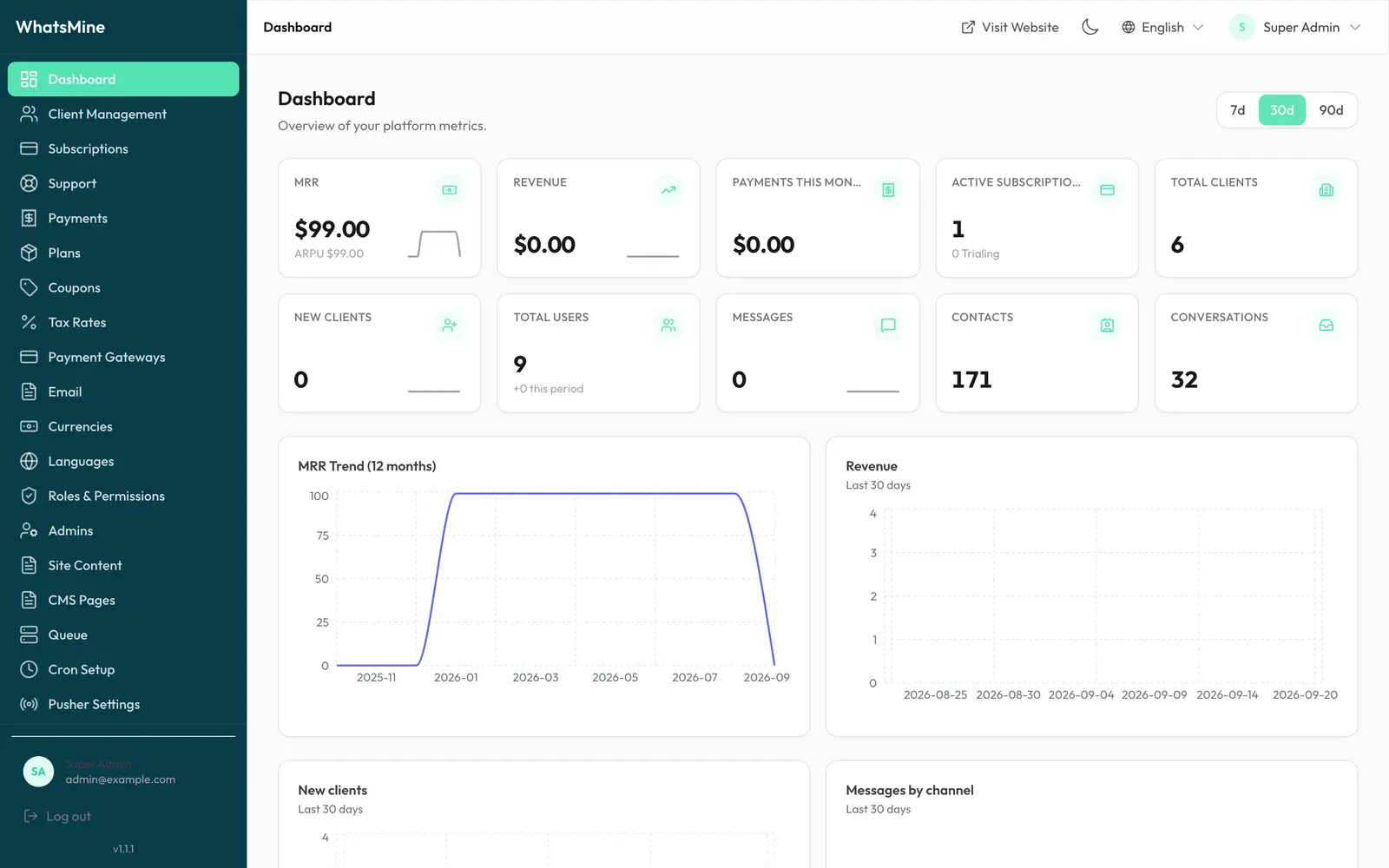Click the 171 contacts value
The height and width of the screenshot is (868, 1389).
click(971, 379)
